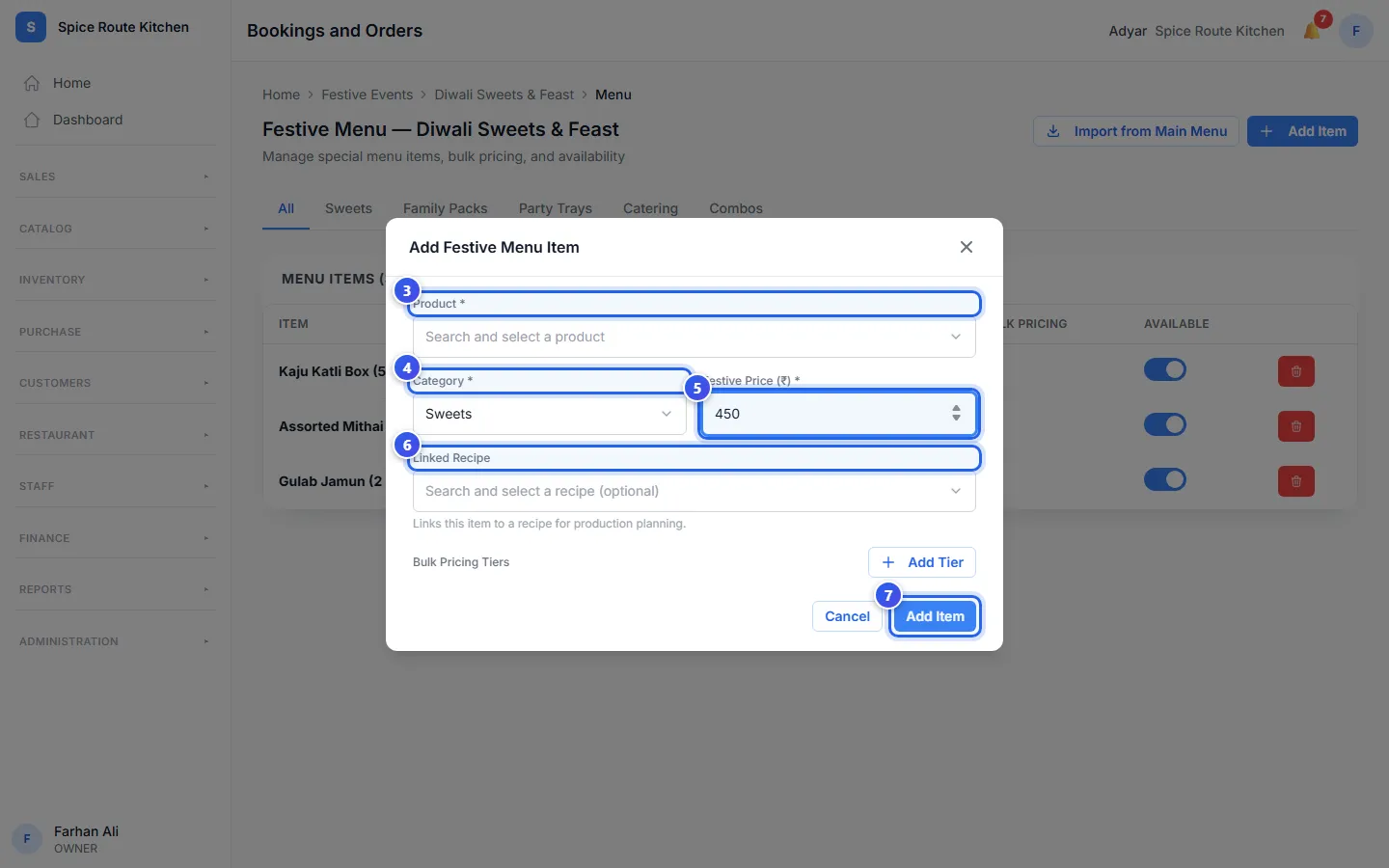Click the Festive Price stepper arrows

click(x=956, y=413)
